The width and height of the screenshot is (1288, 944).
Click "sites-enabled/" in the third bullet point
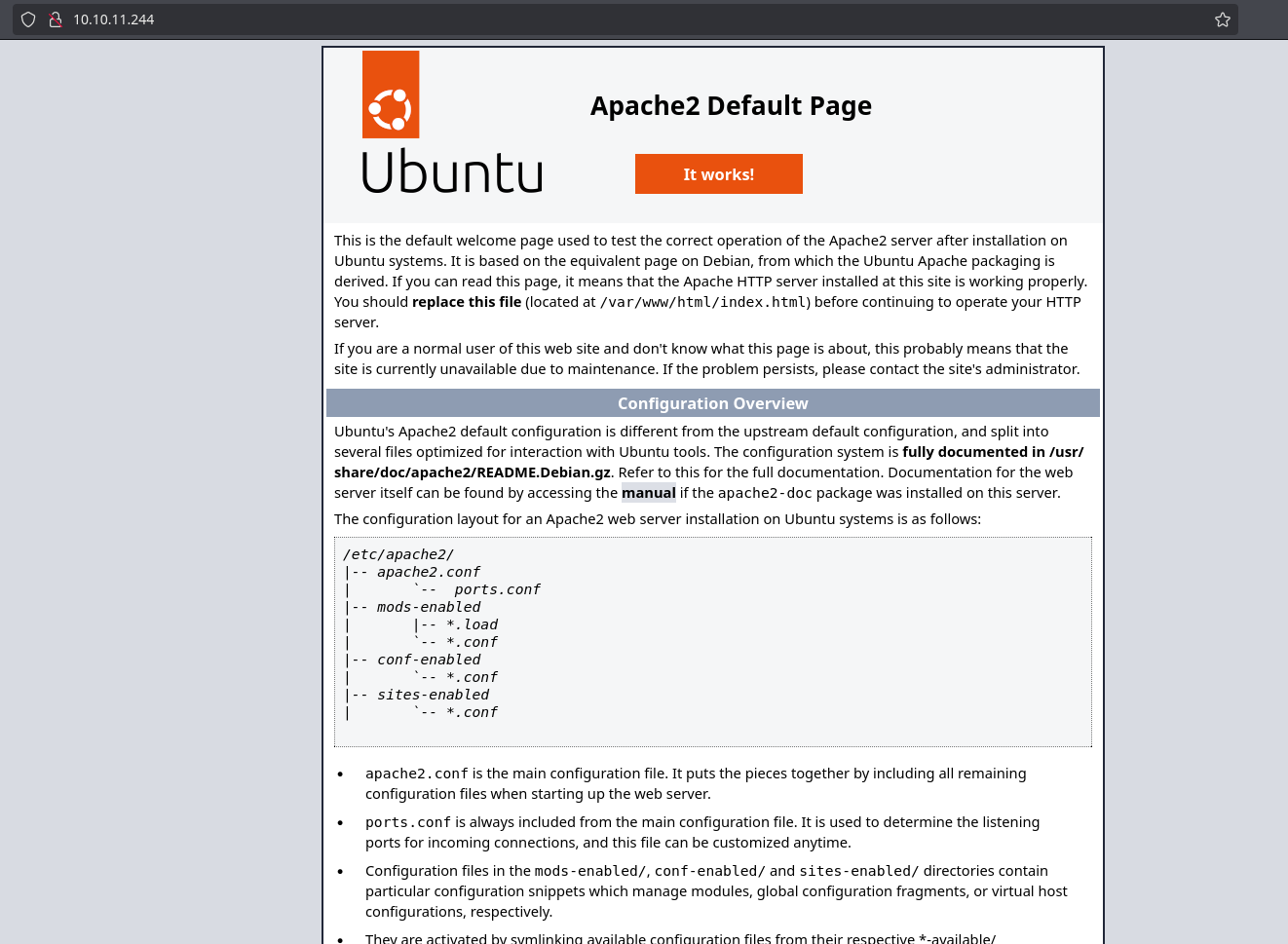point(859,871)
